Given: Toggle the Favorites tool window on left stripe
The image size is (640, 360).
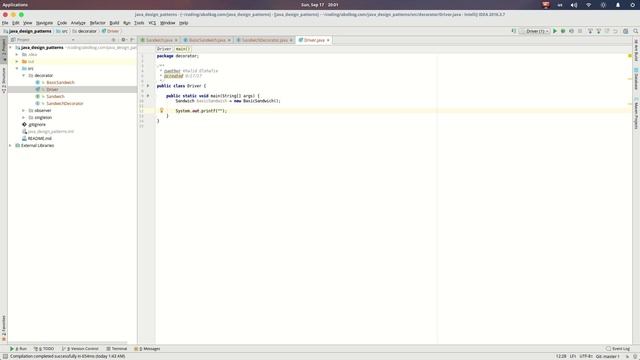Looking at the screenshot, I should point(4,328).
